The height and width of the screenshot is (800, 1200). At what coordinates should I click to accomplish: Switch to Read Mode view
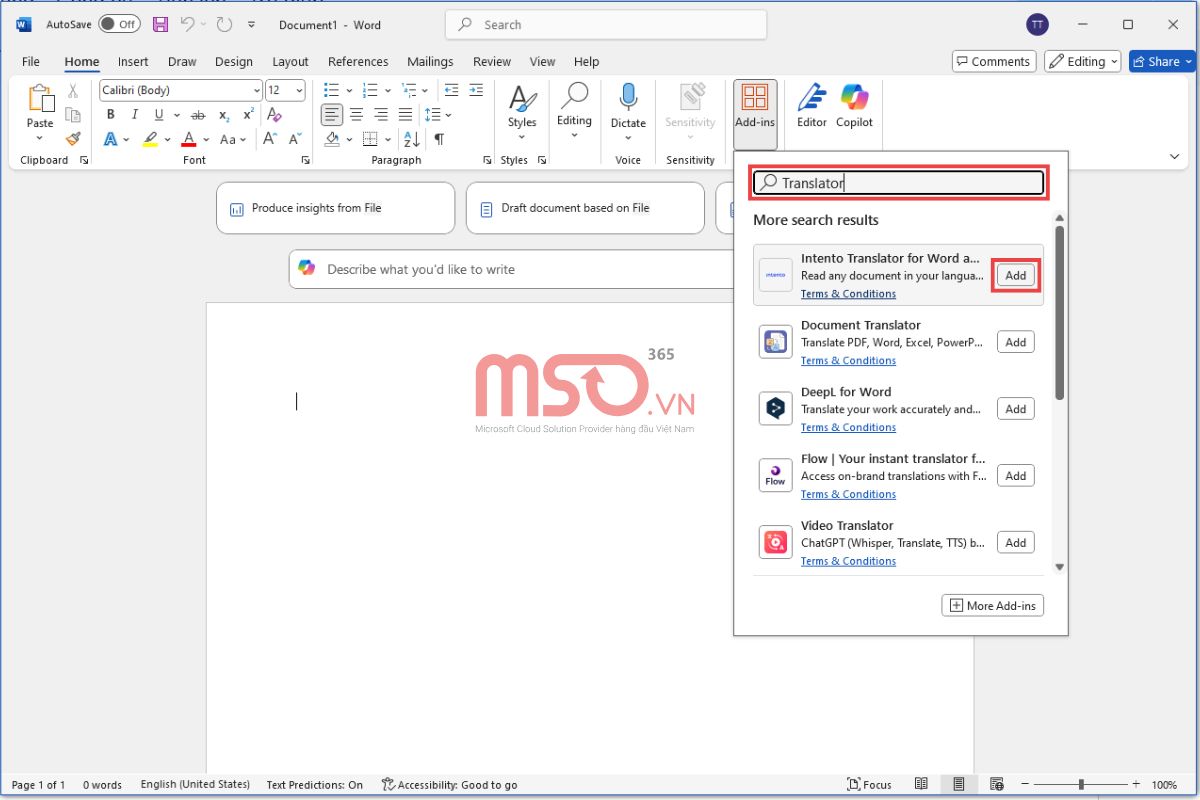(921, 785)
